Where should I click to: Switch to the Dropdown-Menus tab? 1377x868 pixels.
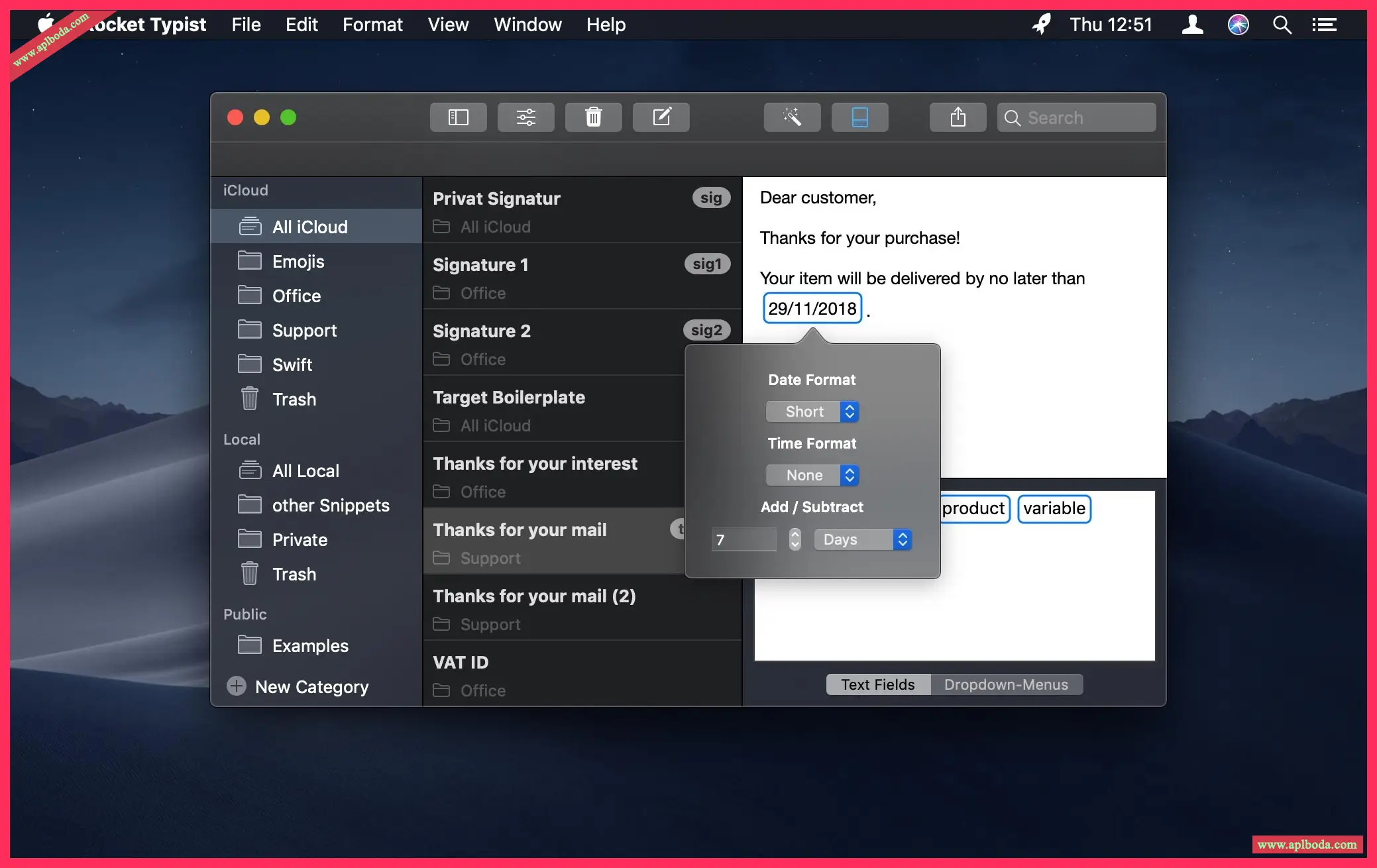pos(1006,684)
